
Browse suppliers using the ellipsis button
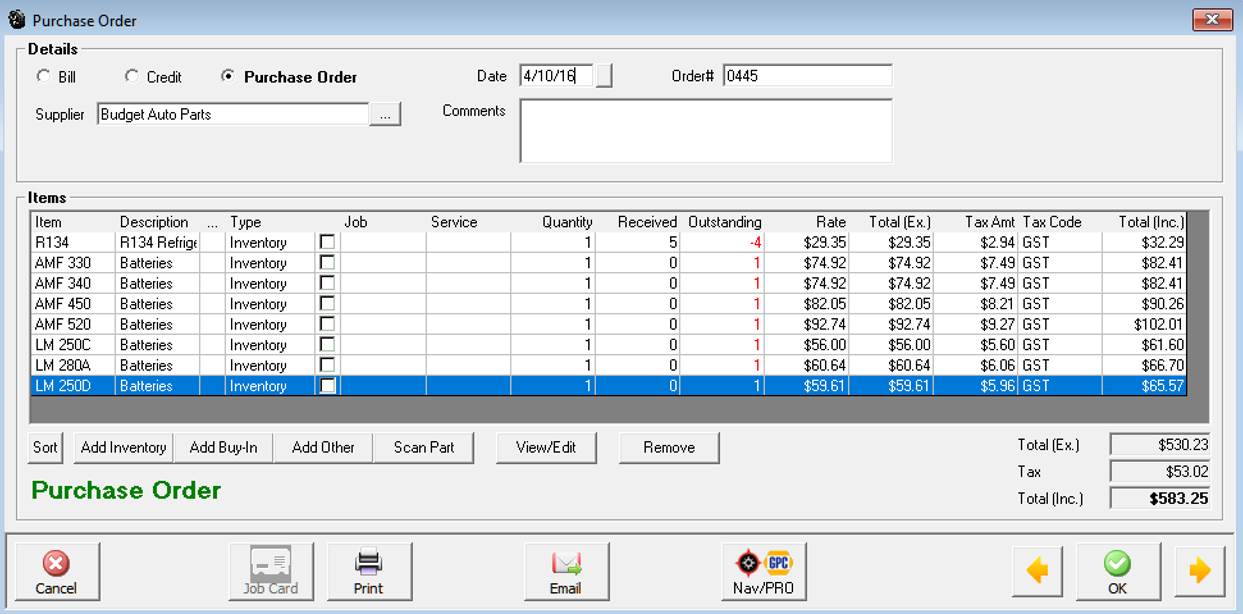click(385, 115)
